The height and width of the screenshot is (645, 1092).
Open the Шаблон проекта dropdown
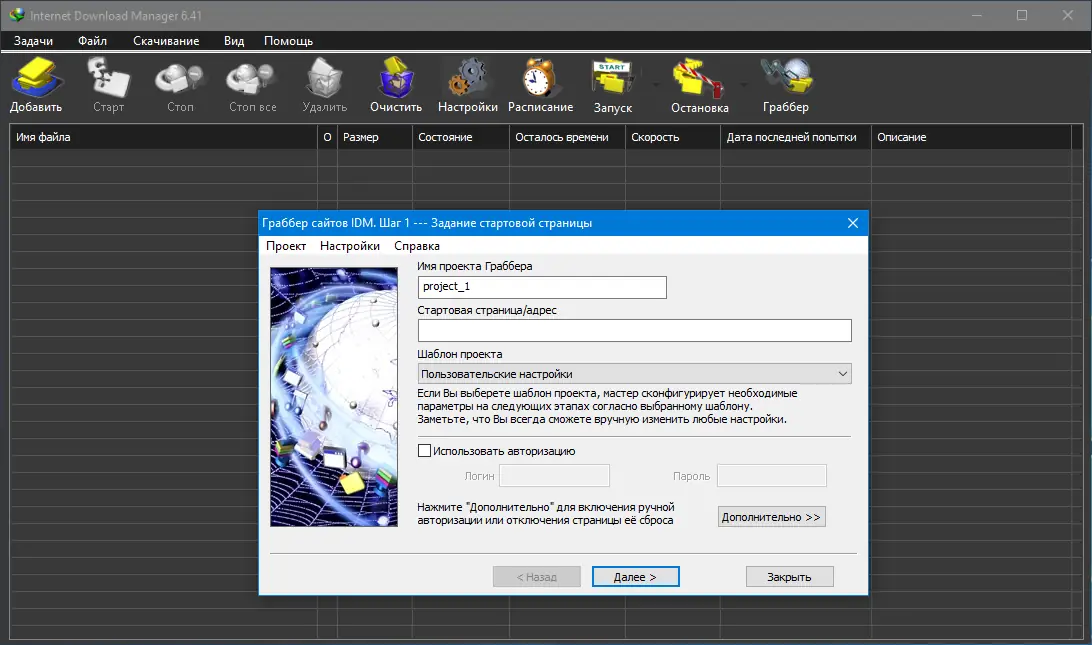[634, 373]
